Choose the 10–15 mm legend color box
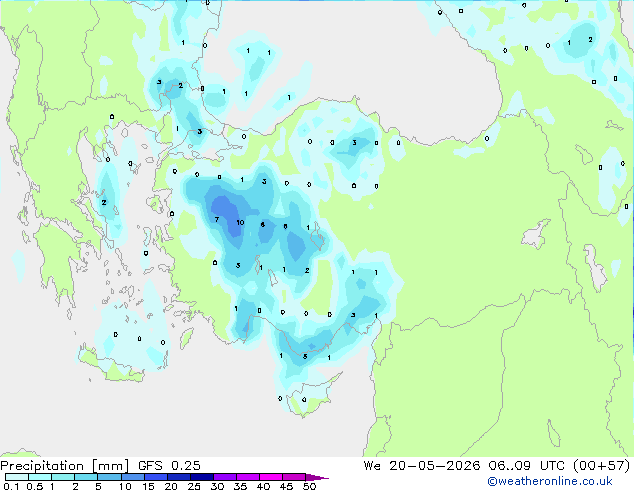This screenshot has width=634, height=490. tap(132, 477)
